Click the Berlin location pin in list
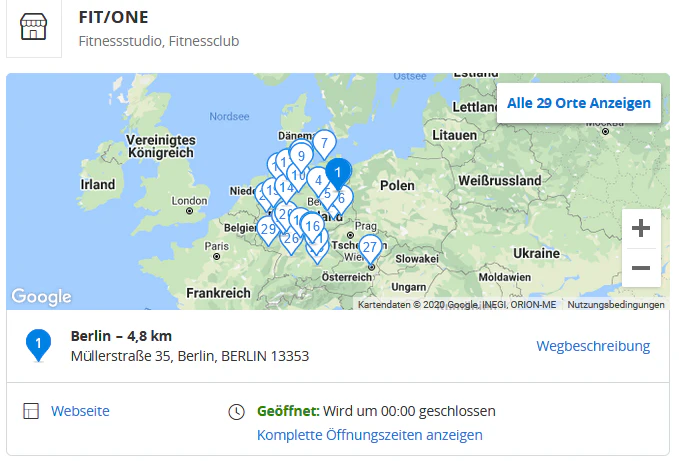Image resolution: width=679 pixels, height=461 pixels. click(x=38, y=345)
